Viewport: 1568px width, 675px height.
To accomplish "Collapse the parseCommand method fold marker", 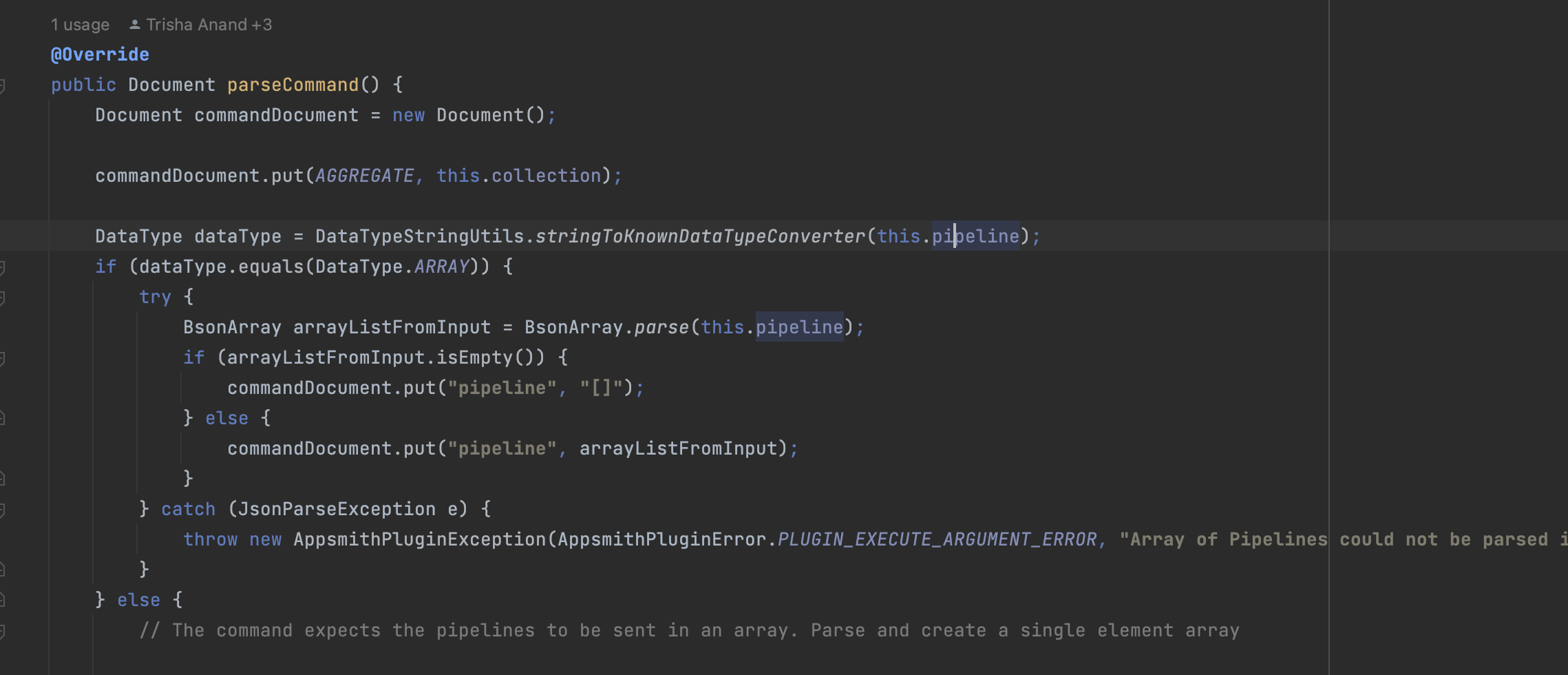I will coord(2,85).
